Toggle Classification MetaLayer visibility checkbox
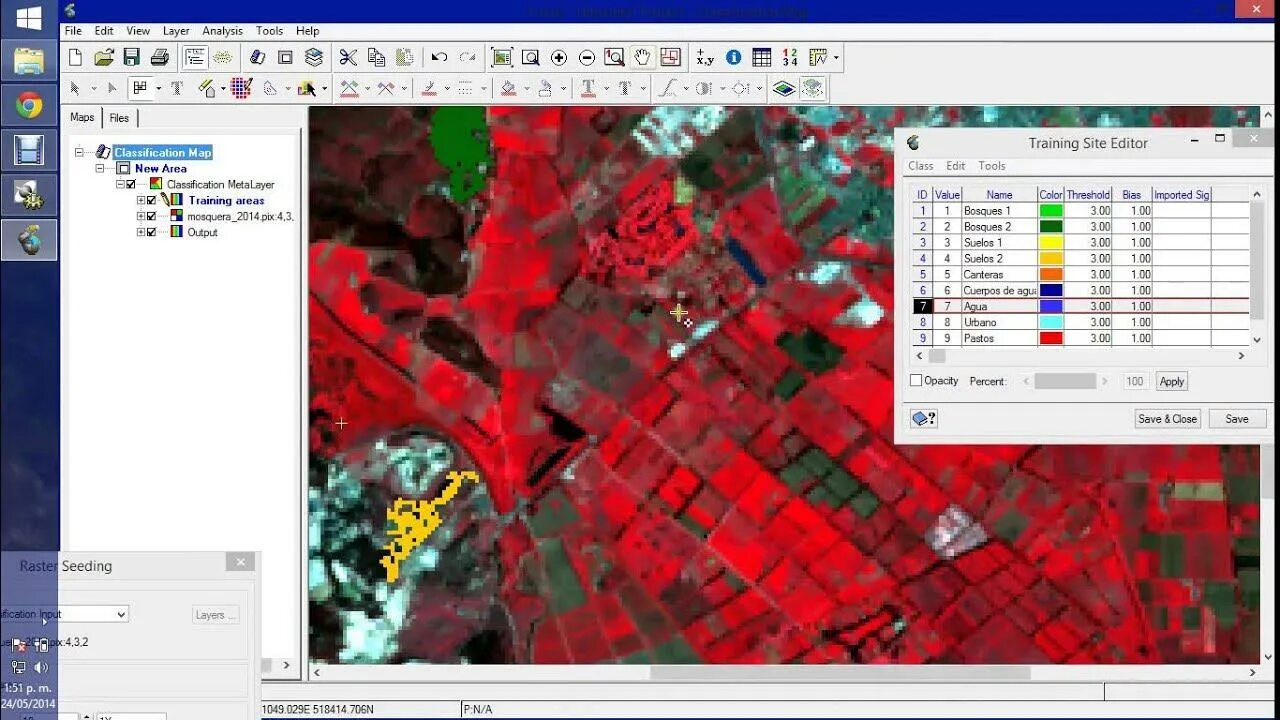Viewport: 1280px width, 720px height. [x=130, y=184]
